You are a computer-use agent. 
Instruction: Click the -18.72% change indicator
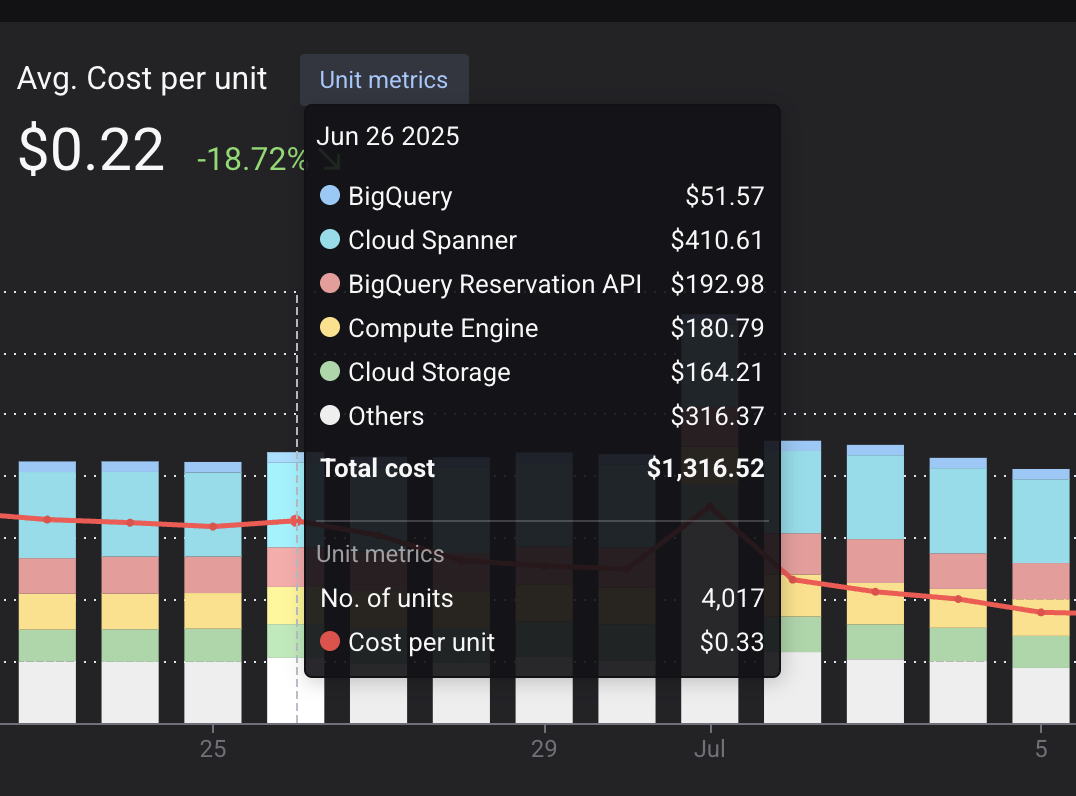pos(251,159)
